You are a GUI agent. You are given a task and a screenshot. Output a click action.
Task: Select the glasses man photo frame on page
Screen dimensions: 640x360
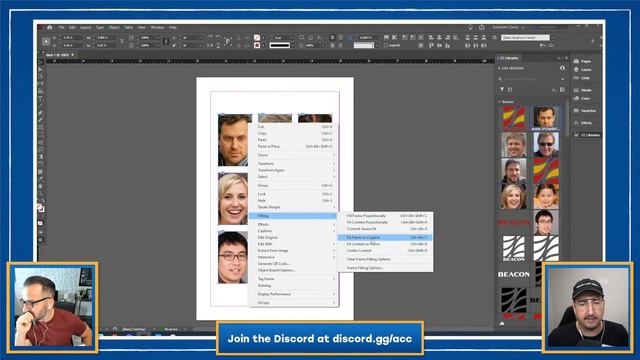tap(233, 258)
